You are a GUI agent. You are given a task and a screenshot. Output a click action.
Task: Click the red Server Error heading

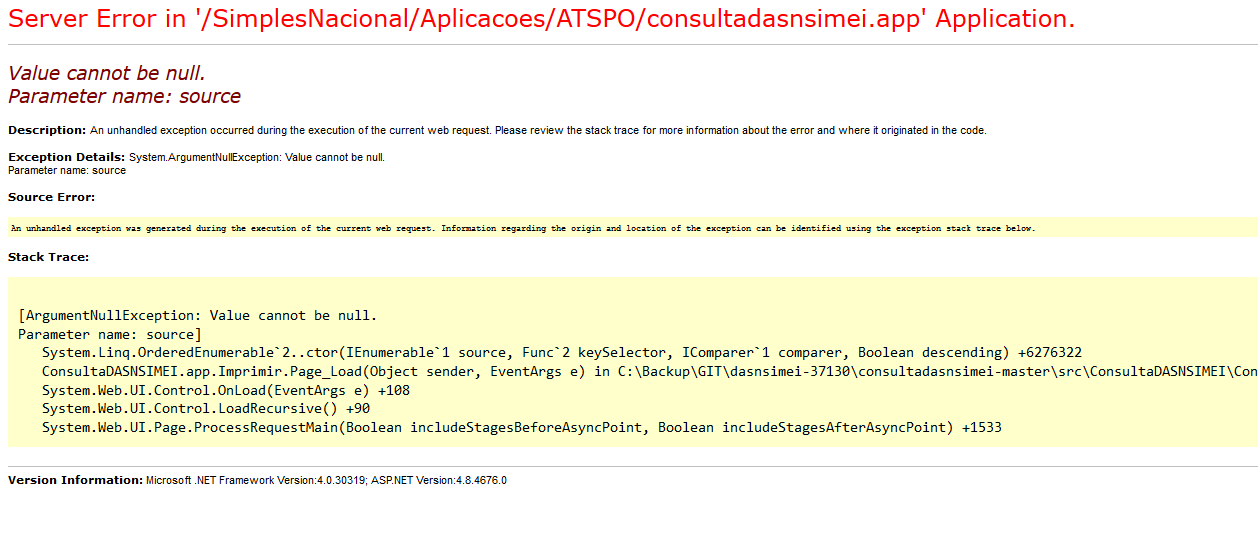coord(541,19)
